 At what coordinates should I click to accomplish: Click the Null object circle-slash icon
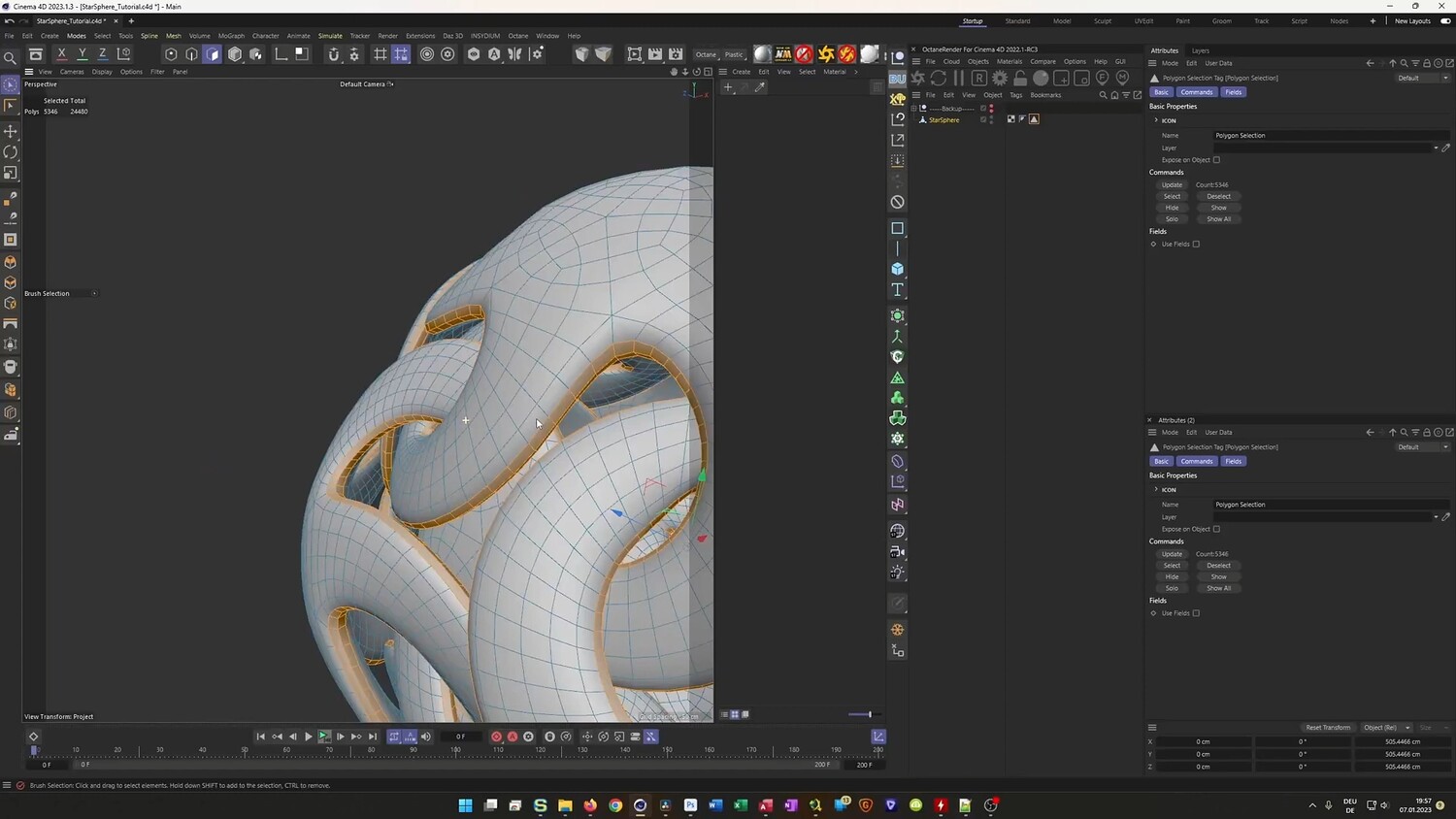[x=898, y=202]
